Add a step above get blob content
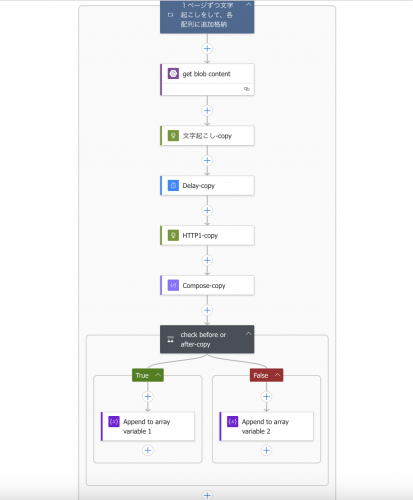Screen dimensions: 413x500 pyautogui.click(x=207, y=49)
